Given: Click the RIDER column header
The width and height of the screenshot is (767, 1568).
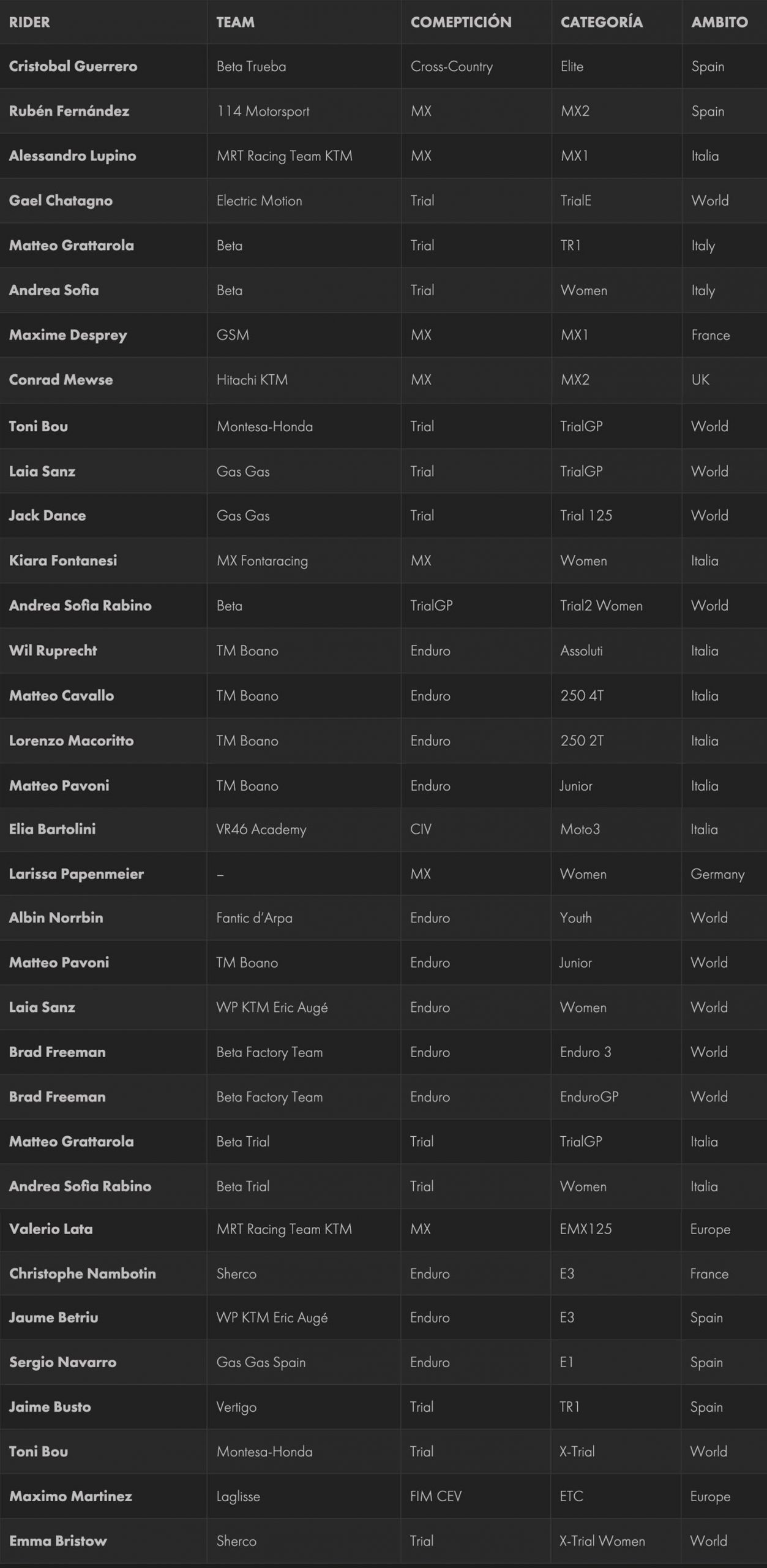Looking at the screenshot, I should pos(29,22).
